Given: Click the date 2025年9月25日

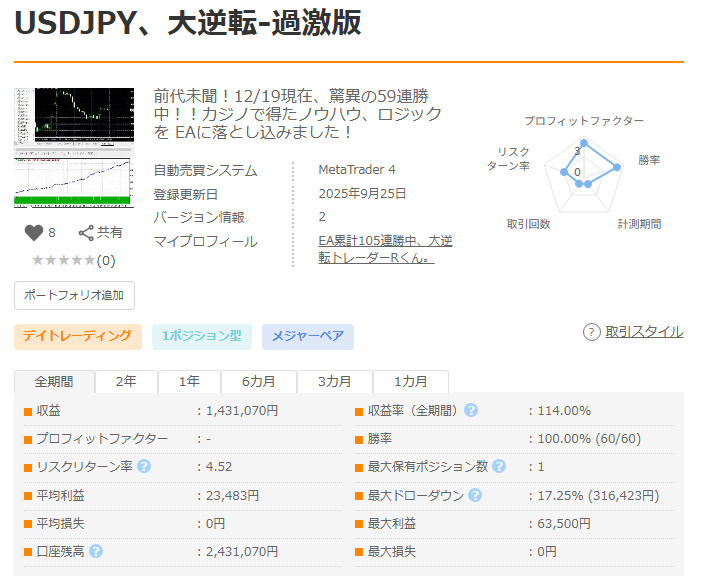Looking at the screenshot, I should tap(363, 194).
